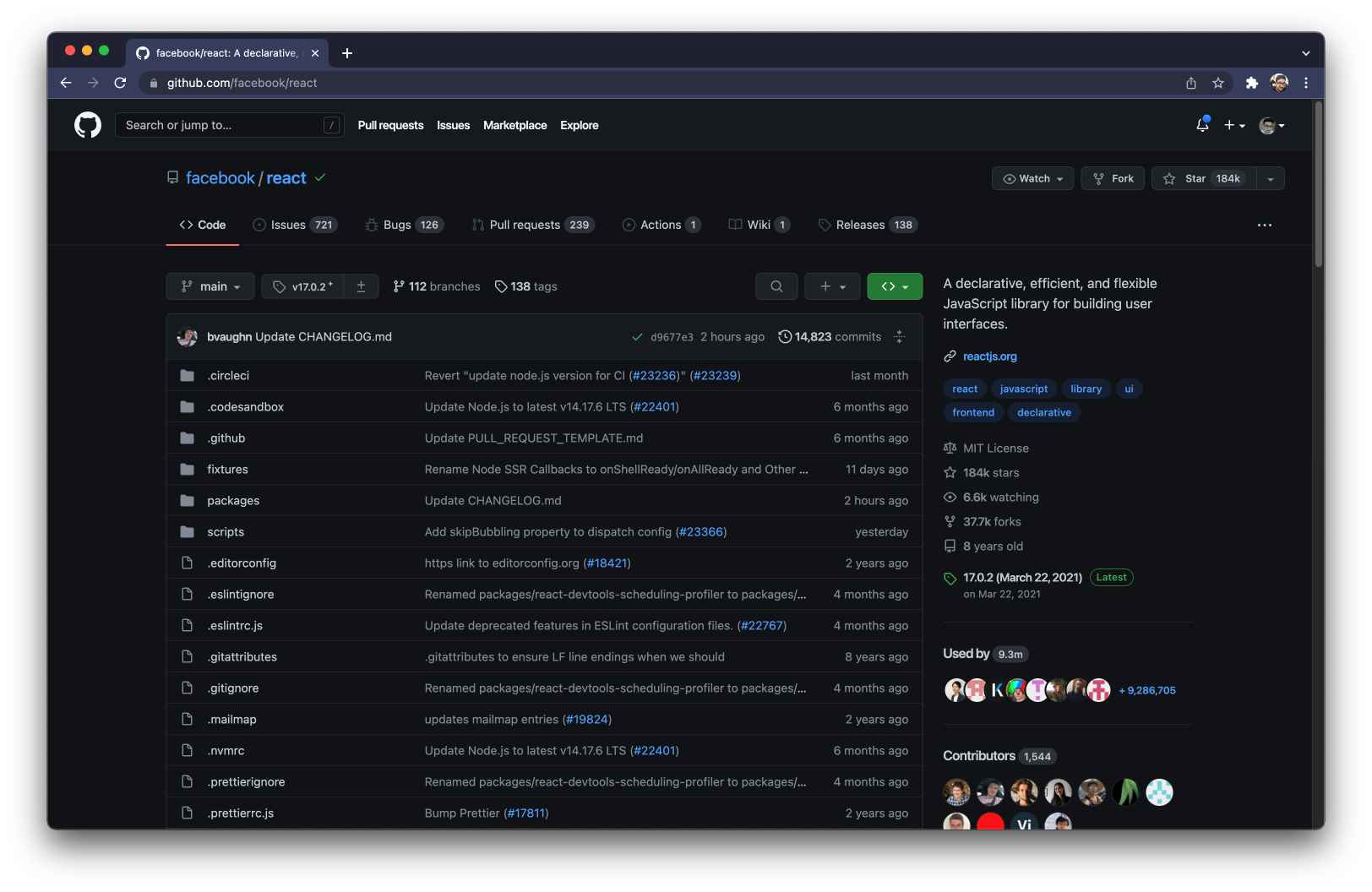Click the green commit status checkmark

pos(637,337)
